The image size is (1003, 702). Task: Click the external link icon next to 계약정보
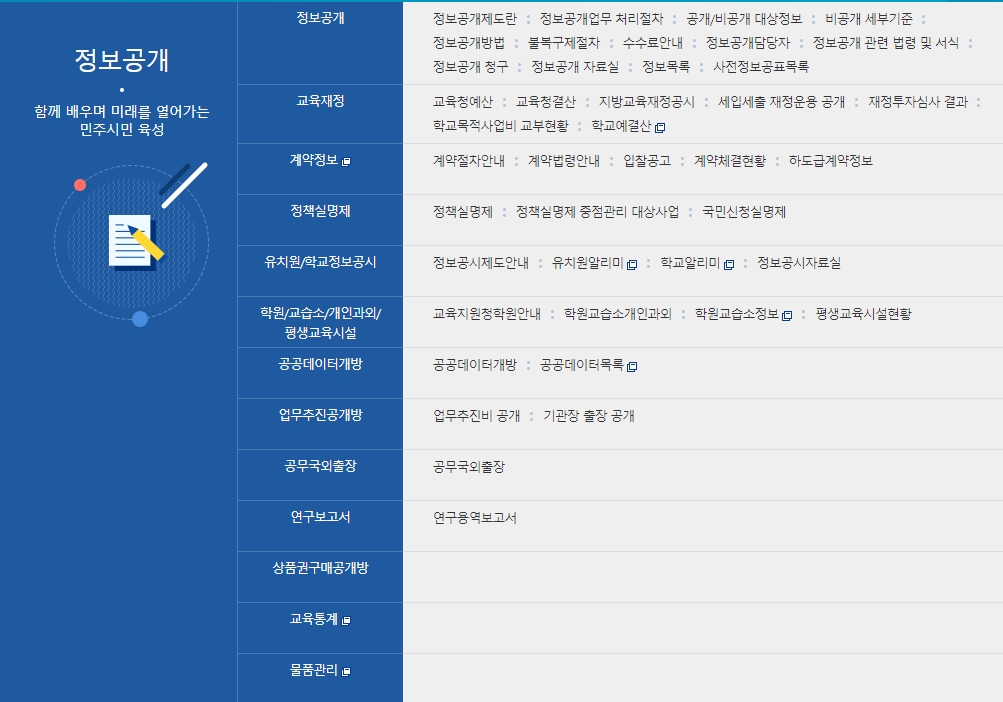click(345, 162)
